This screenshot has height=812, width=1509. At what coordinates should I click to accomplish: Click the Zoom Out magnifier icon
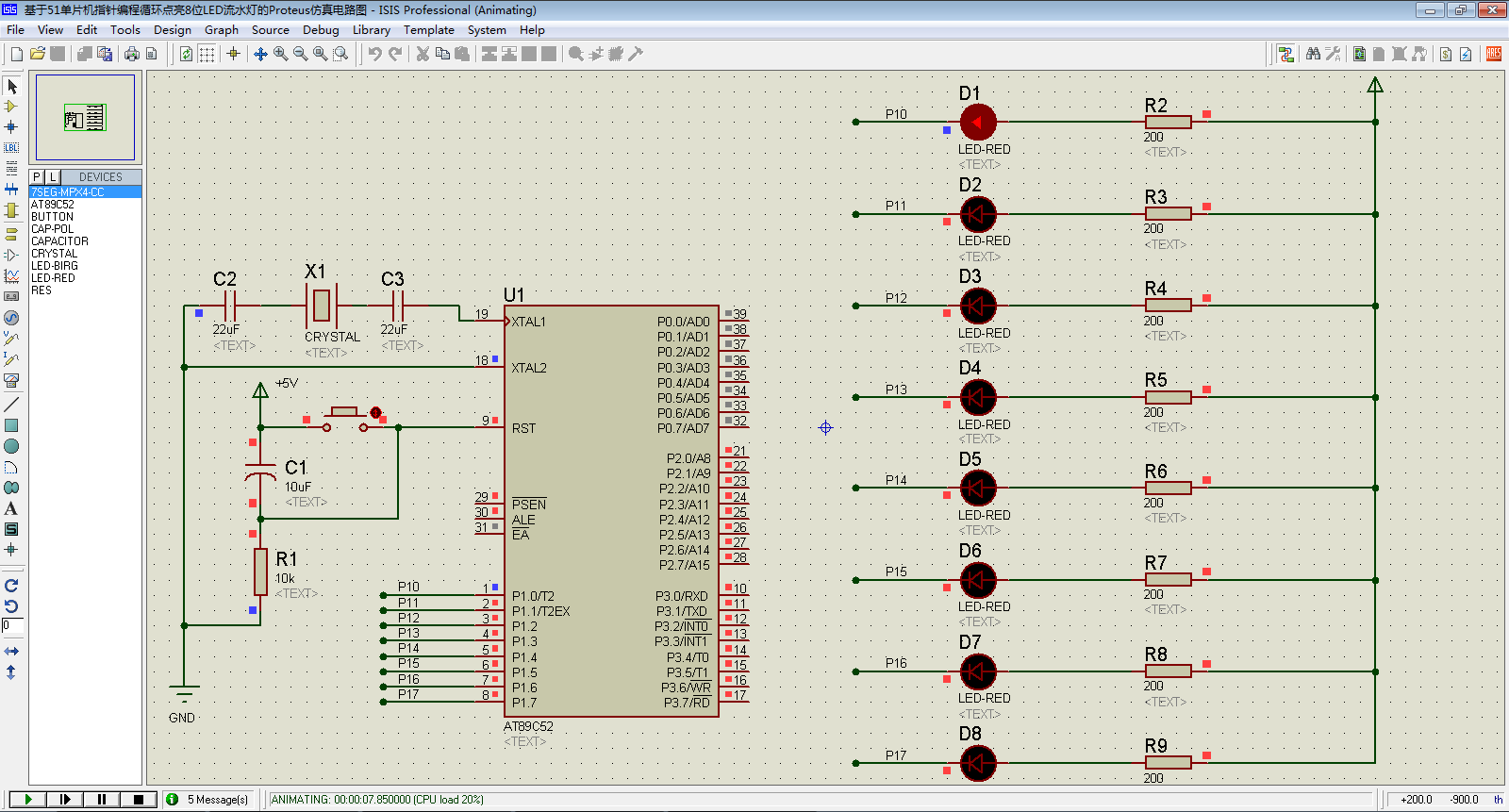coord(300,54)
